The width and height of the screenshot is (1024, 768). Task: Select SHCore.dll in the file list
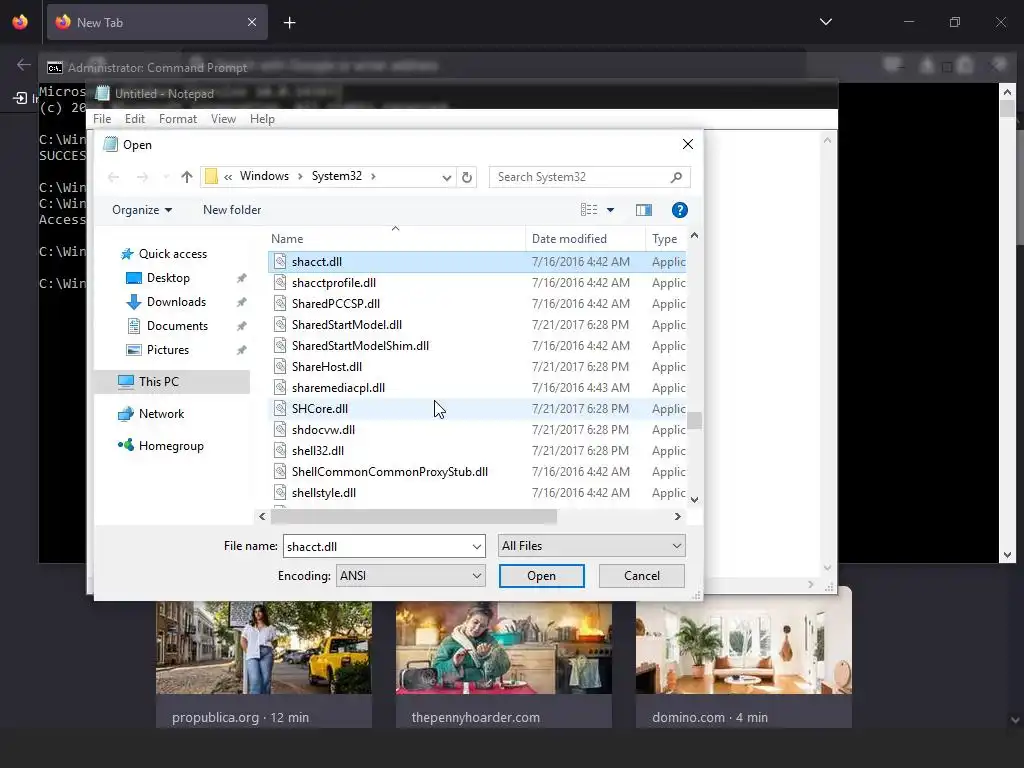click(477, 409)
